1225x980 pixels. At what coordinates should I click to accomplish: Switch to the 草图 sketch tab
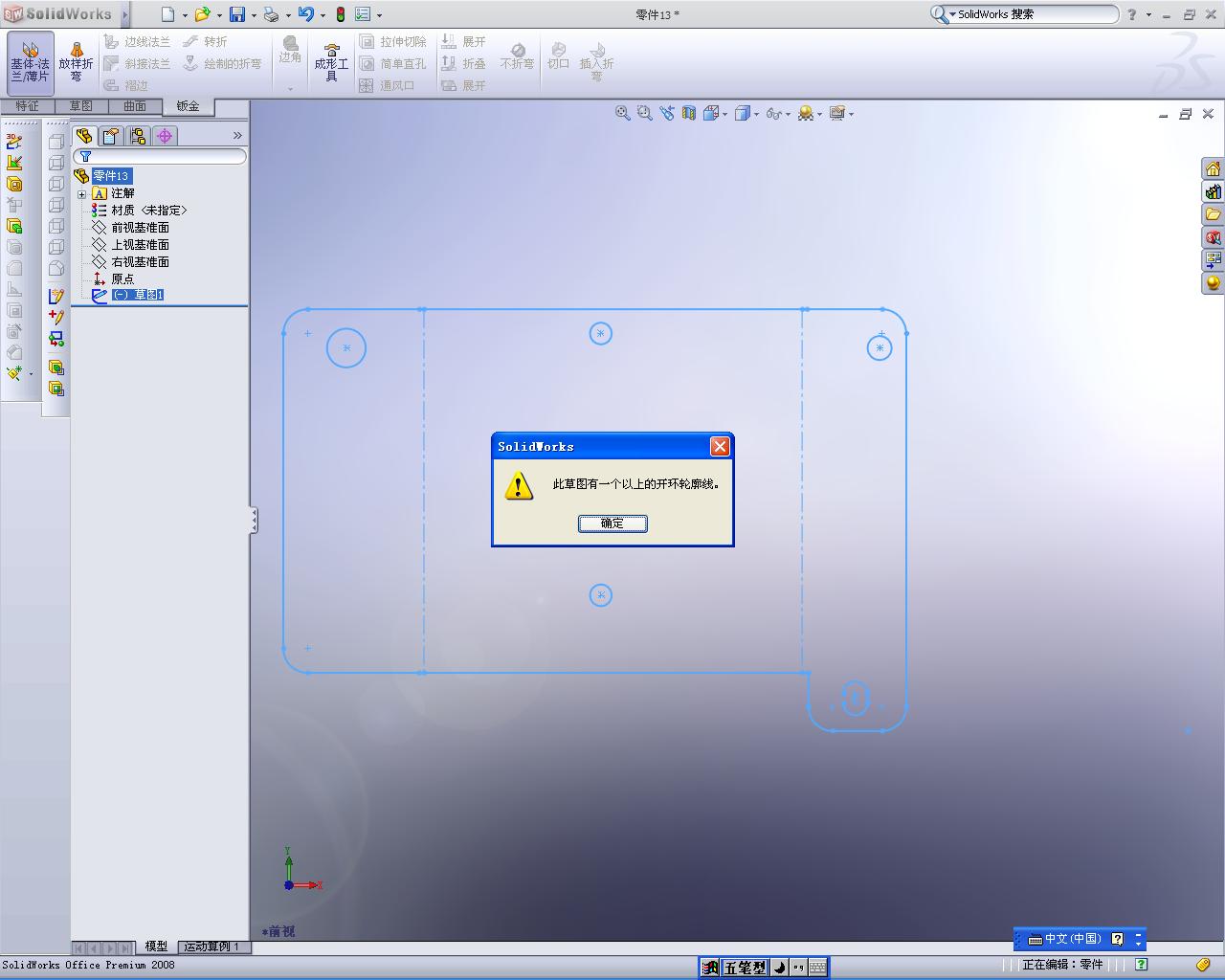[80, 106]
